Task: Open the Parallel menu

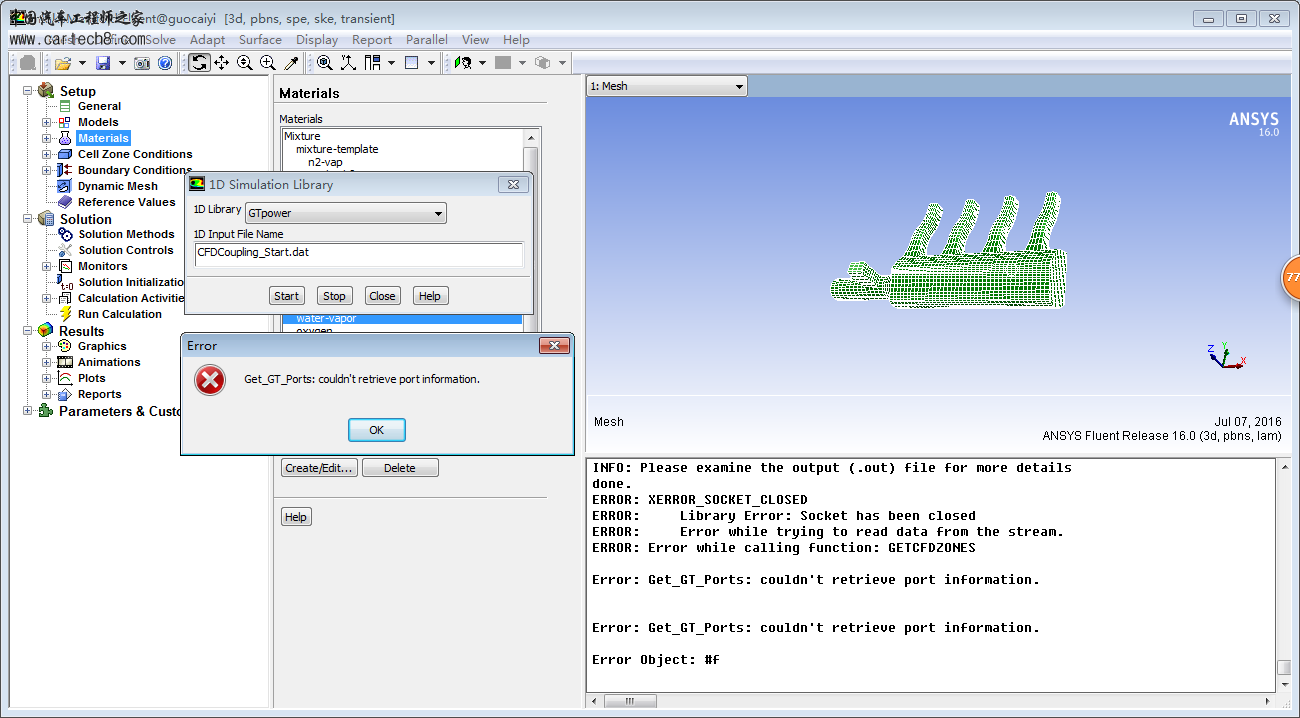Action: point(427,40)
